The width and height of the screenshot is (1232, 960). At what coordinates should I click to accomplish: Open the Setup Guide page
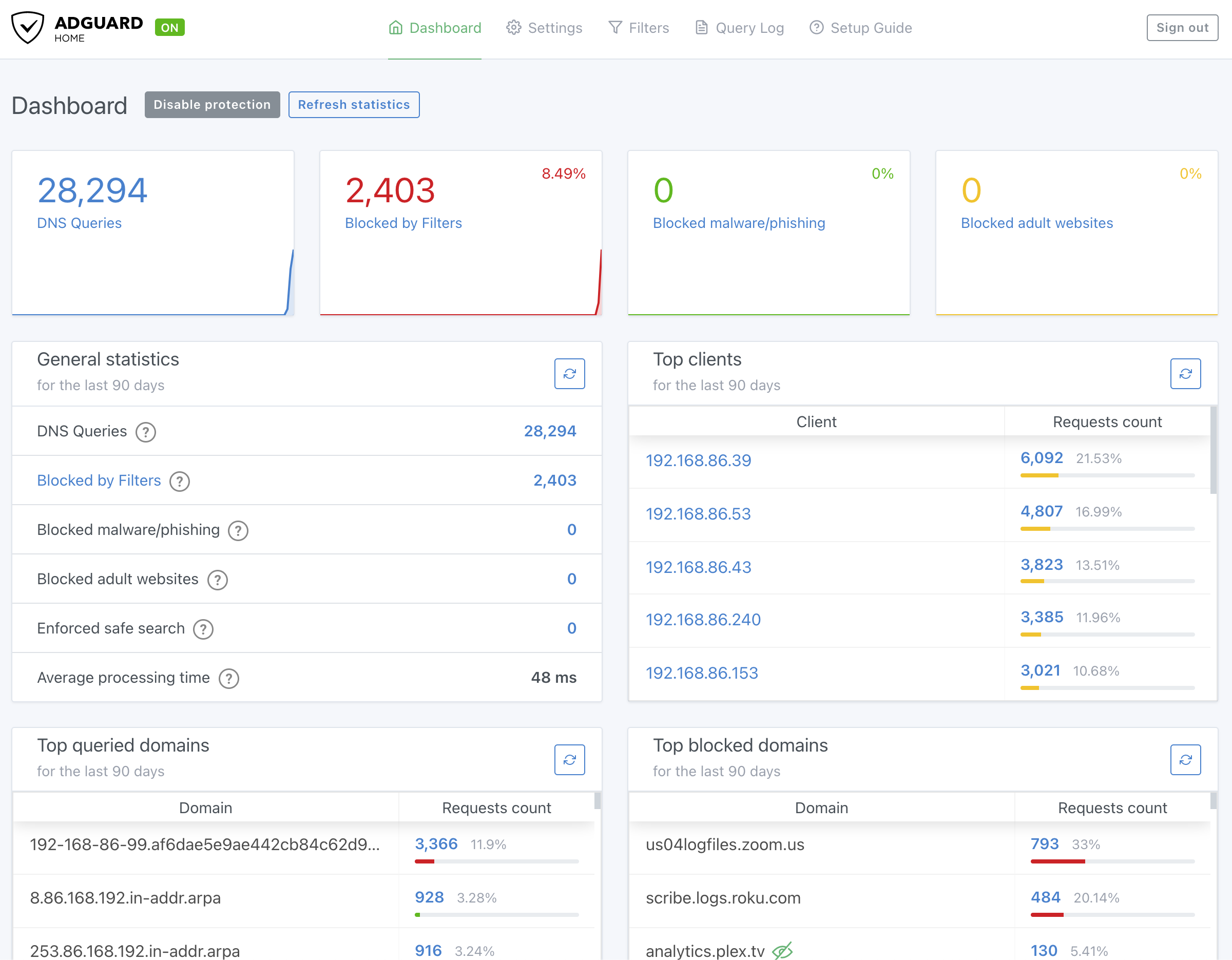(x=860, y=28)
